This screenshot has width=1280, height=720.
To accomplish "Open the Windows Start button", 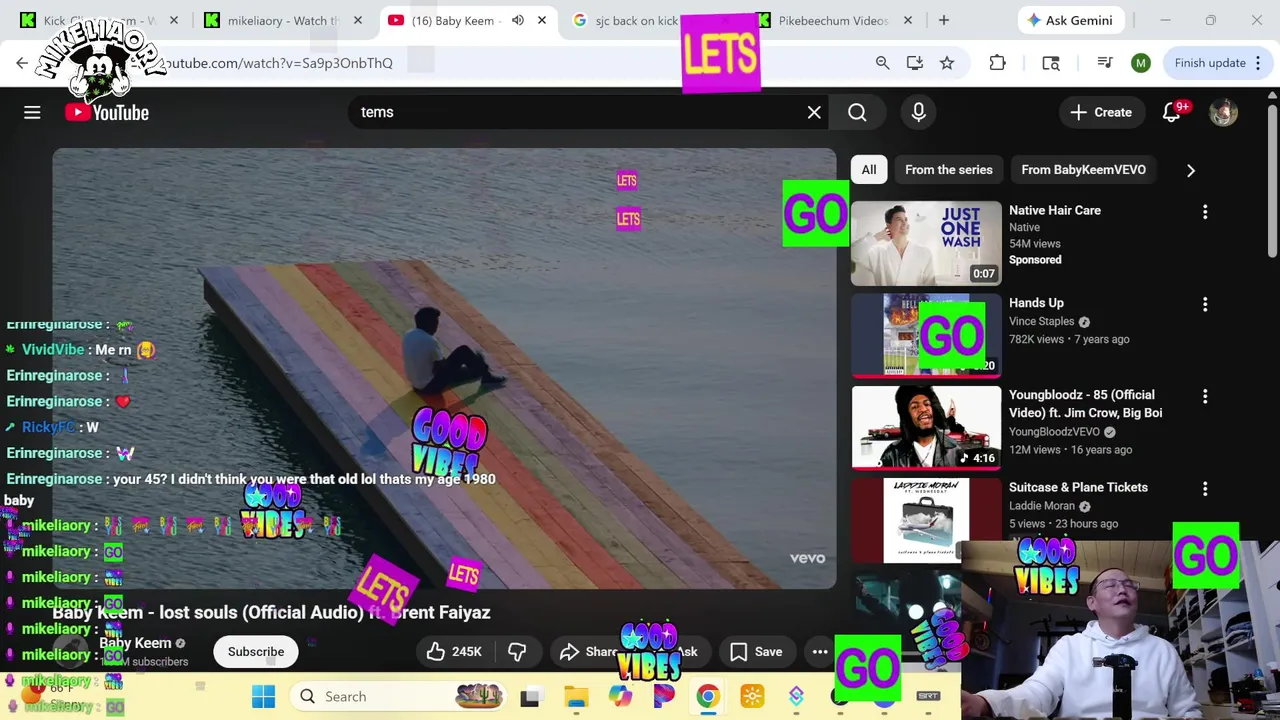I will [x=263, y=696].
